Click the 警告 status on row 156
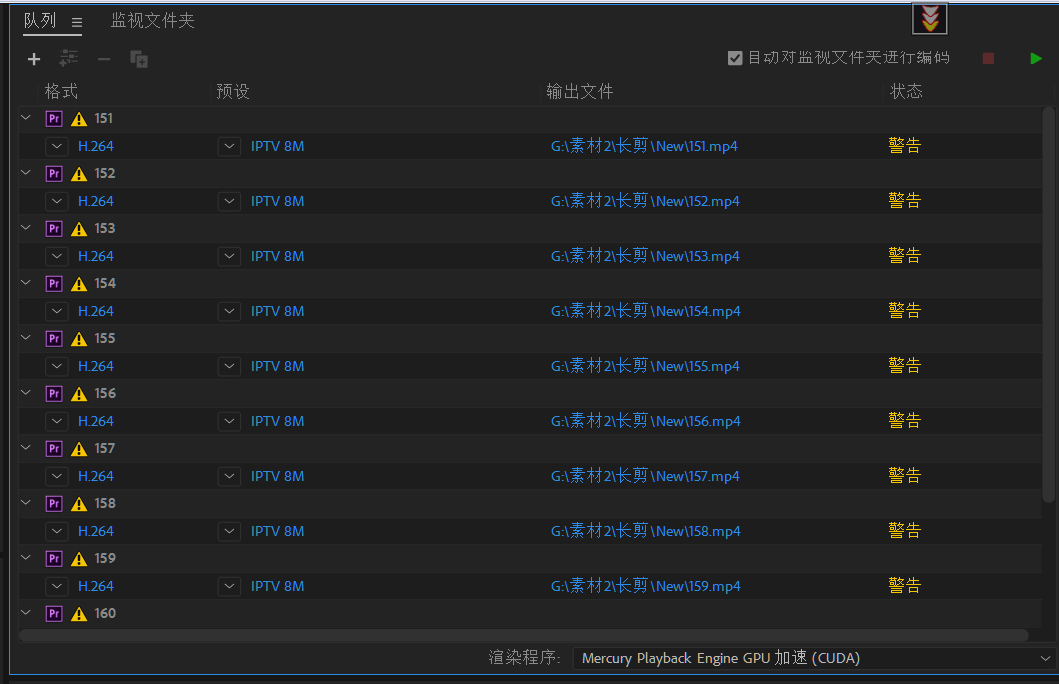This screenshot has height=684, width=1059. click(904, 420)
